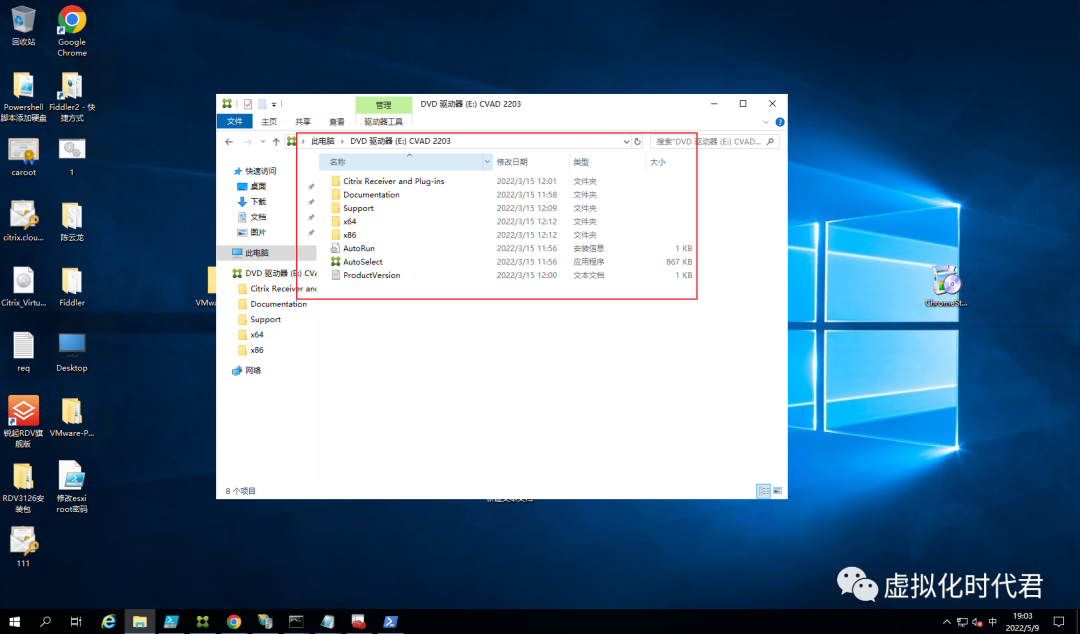
Task: Open the address bar history dropdown
Action: 625,141
